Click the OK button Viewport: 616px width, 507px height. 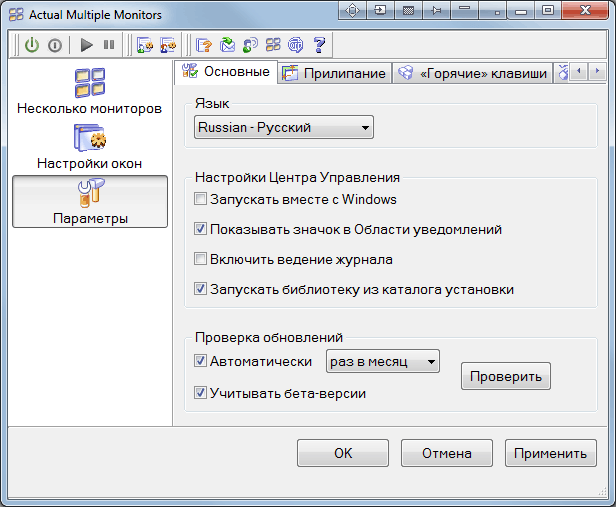[x=343, y=453]
